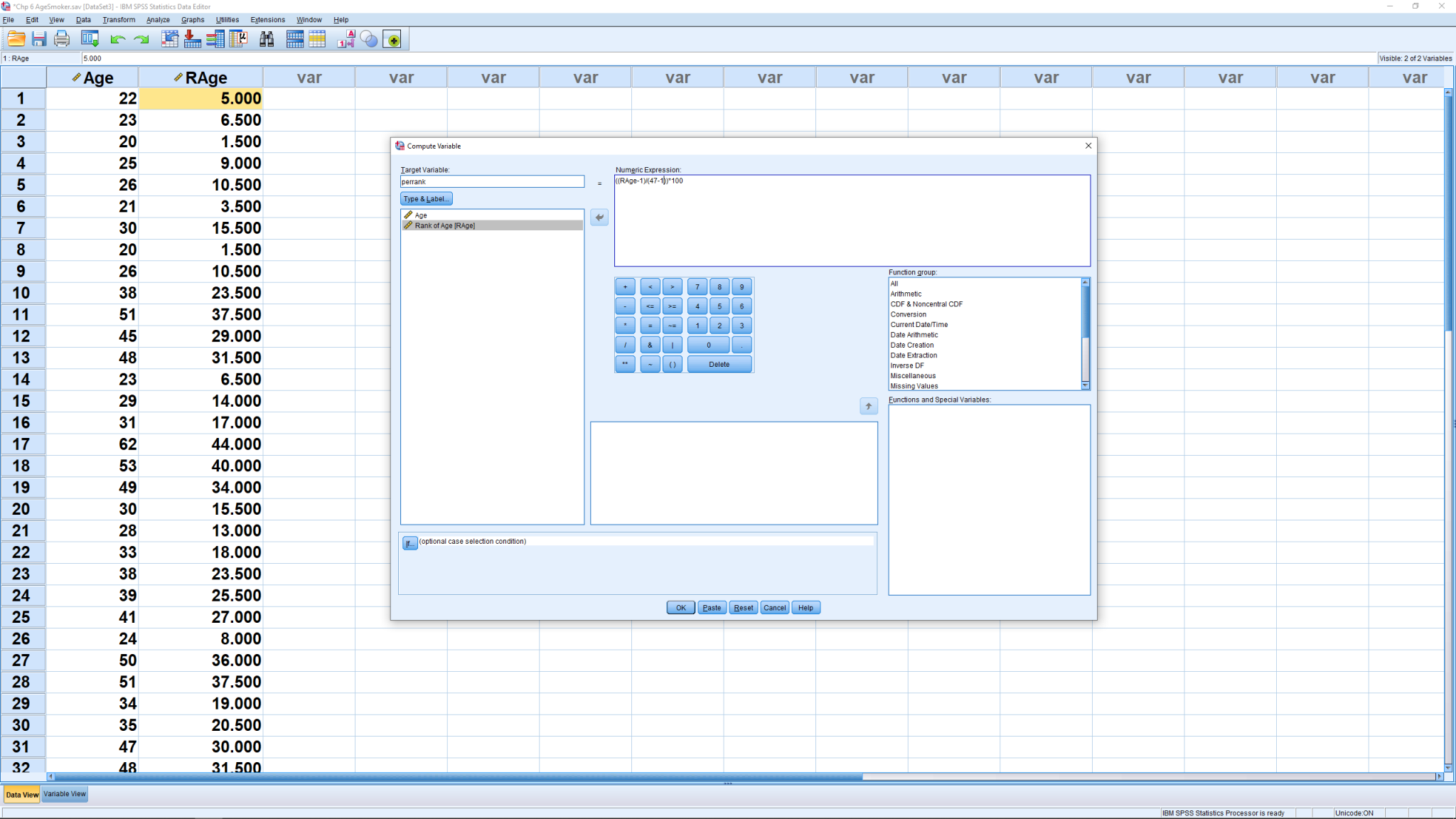Move variable into expression with arrow button
This screenshot has width=1456, height=819.
[x=599, y=217]
